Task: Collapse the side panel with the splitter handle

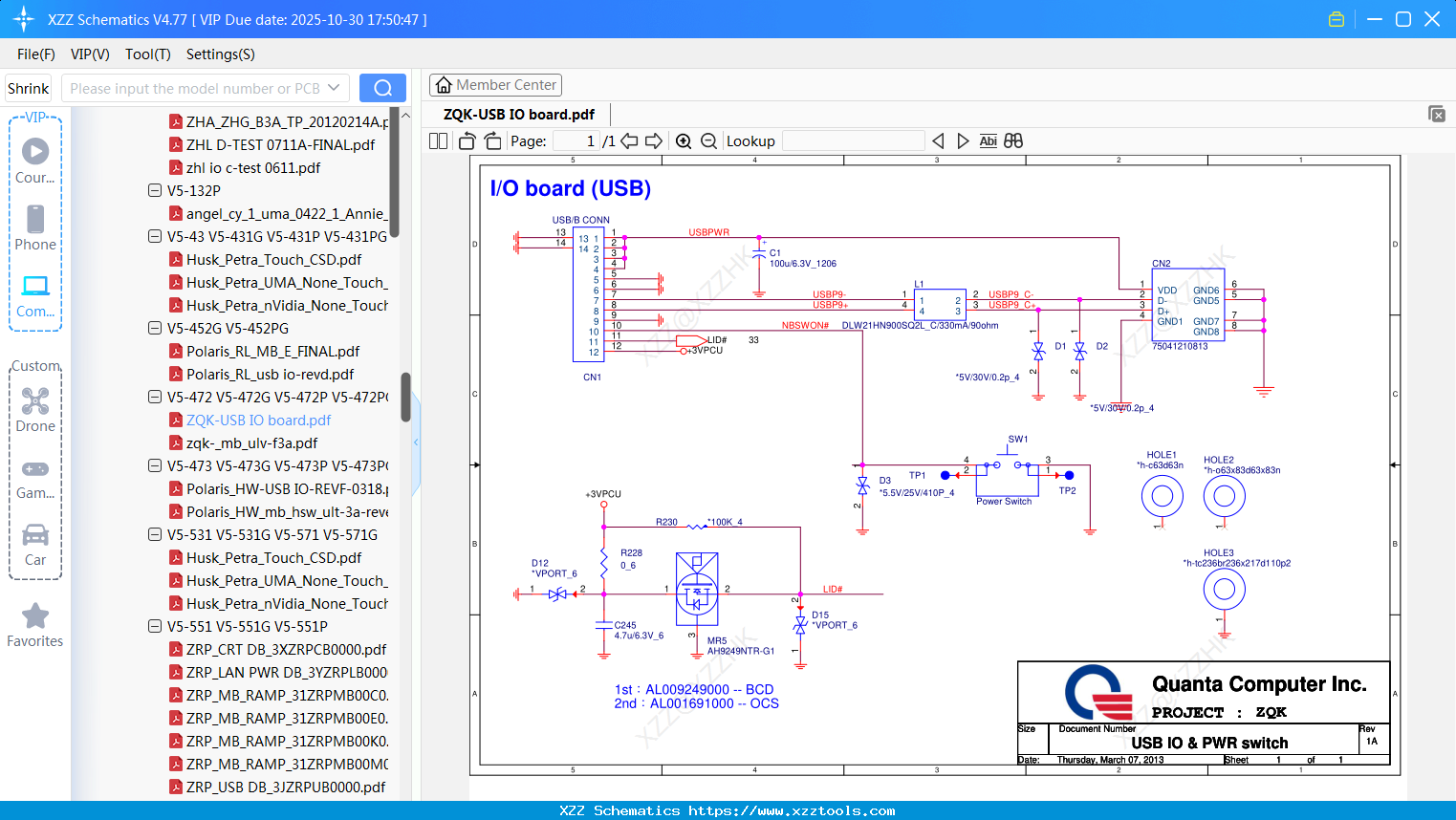Action: pos(416,442)
